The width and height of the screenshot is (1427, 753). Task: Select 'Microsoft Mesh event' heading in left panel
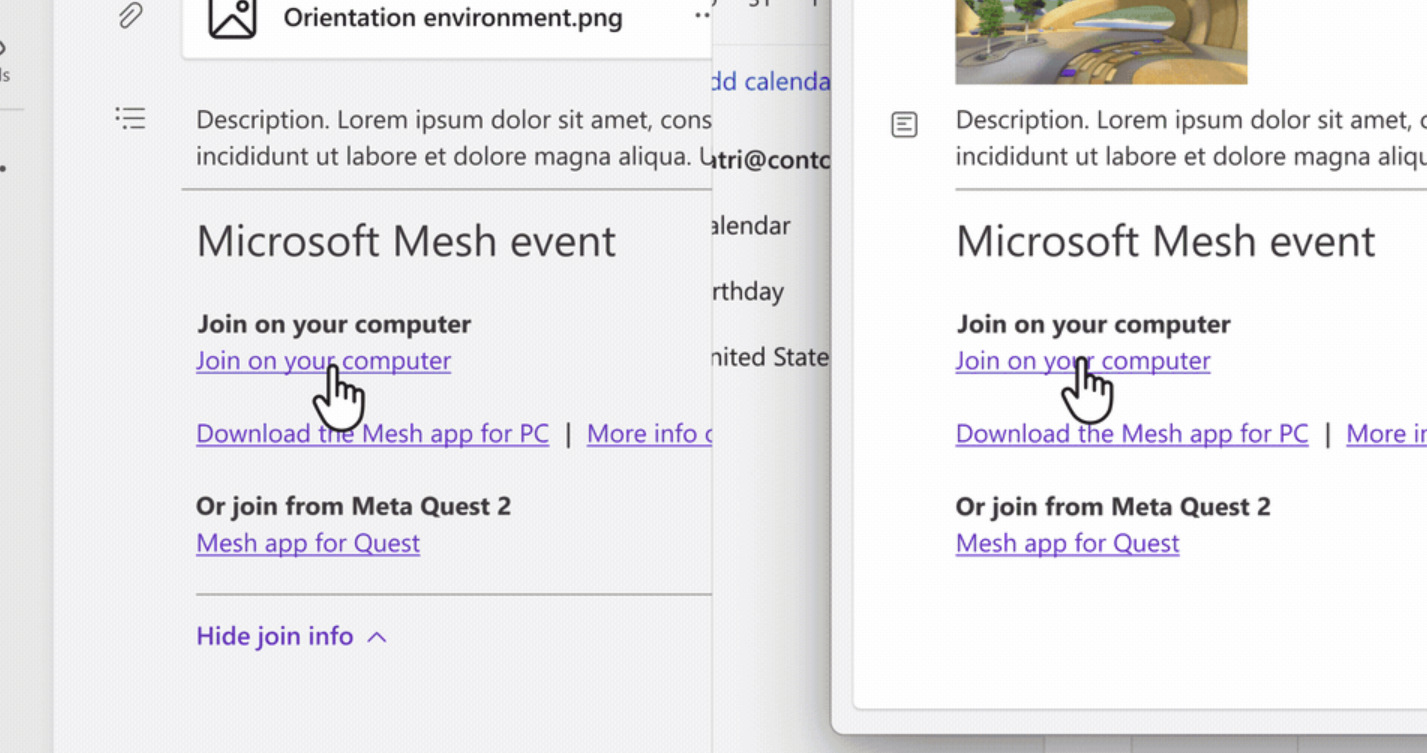[x=406, y=242]
